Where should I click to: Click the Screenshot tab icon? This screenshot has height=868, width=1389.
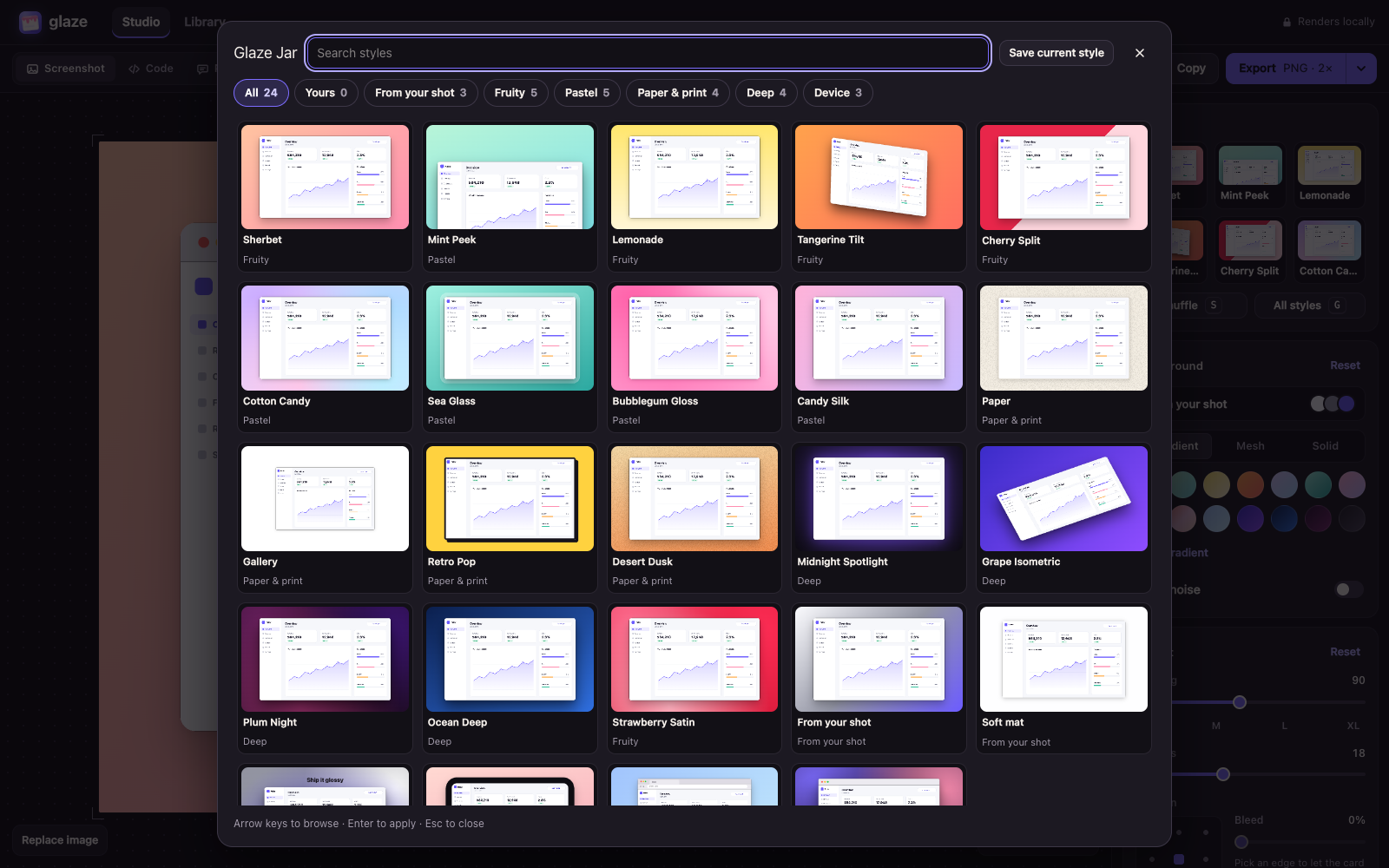pos(32,69)
